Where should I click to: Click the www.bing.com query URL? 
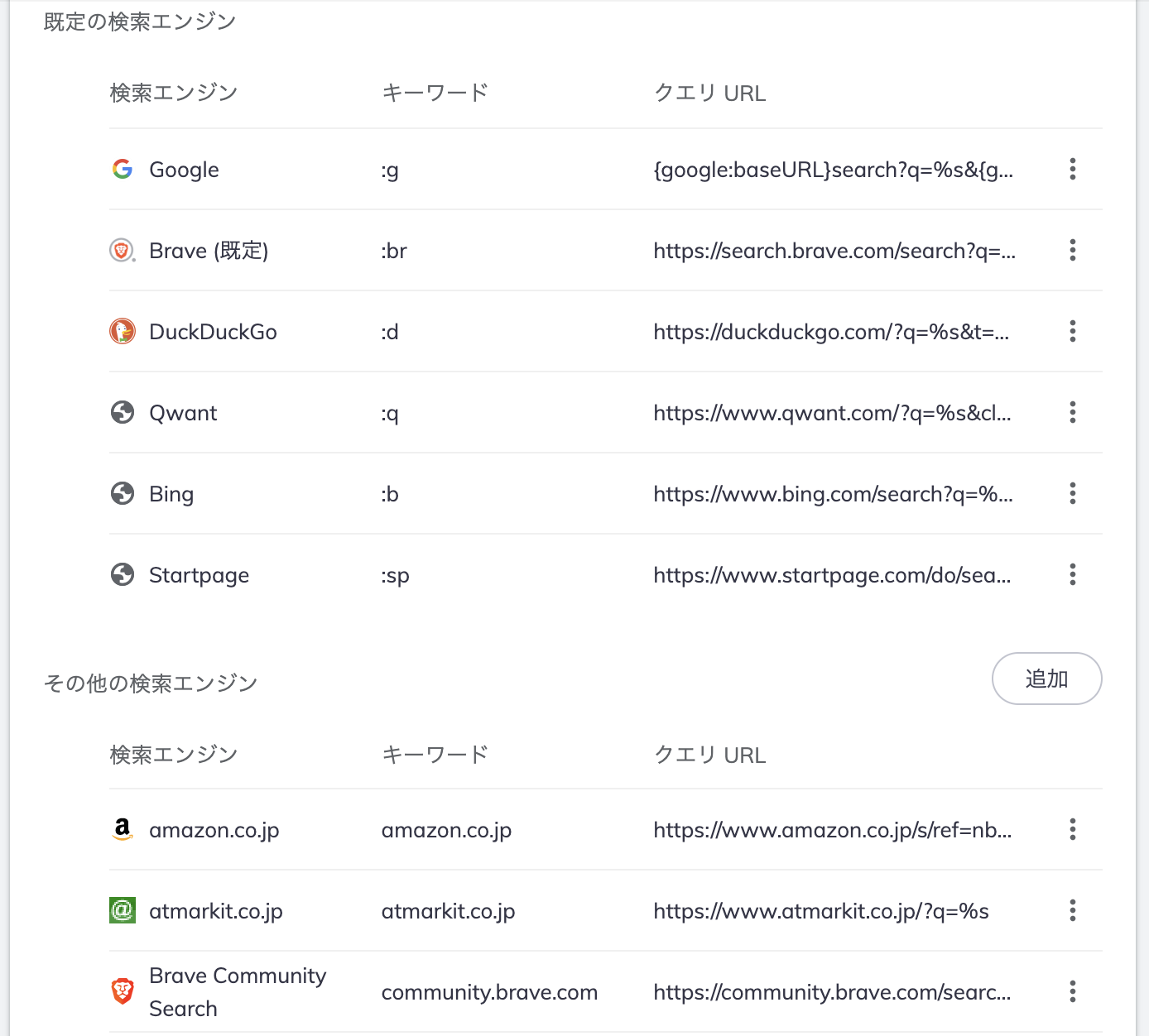pos(833,494)
